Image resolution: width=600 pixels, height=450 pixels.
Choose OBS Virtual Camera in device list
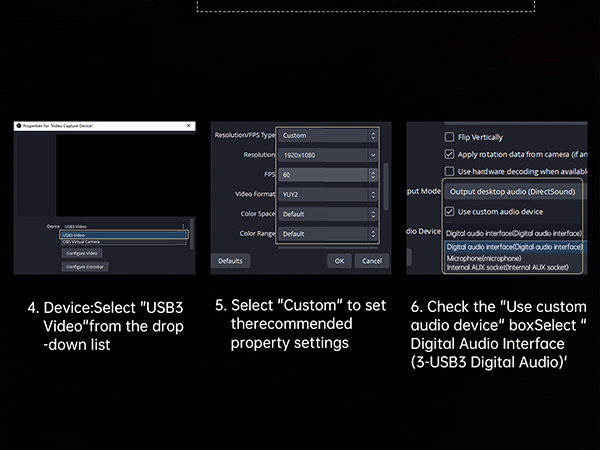124,242
